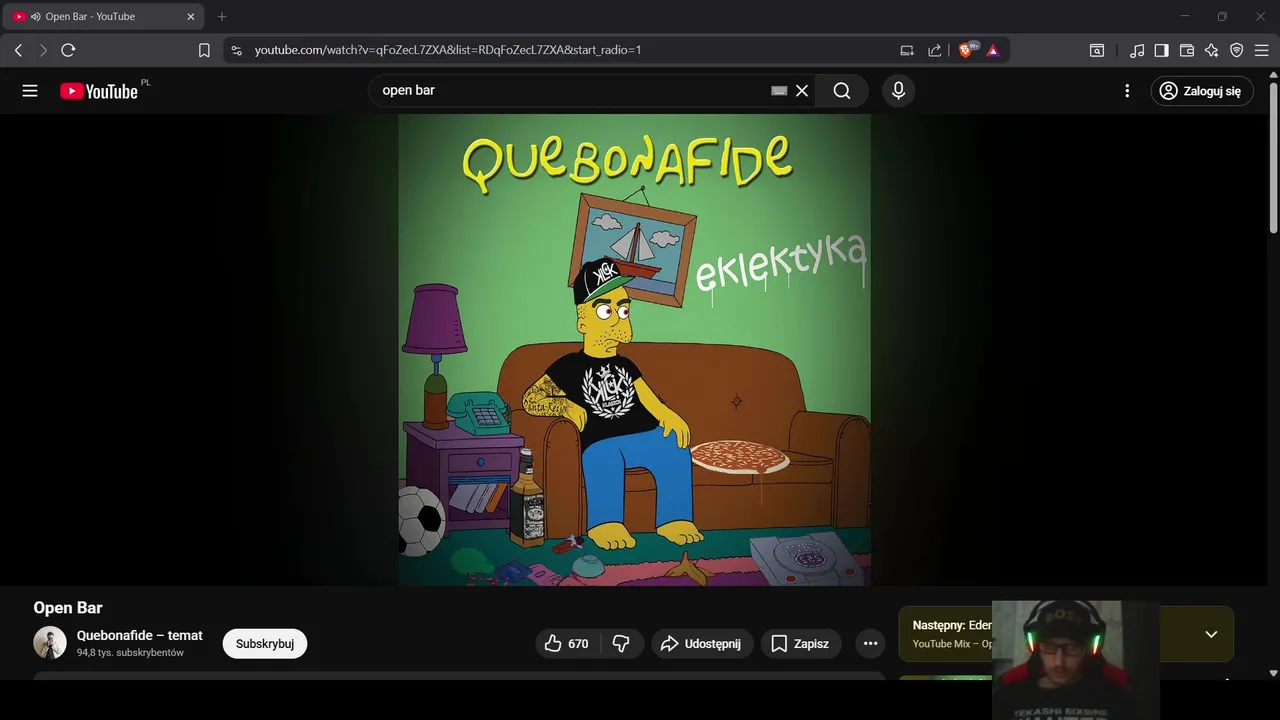View site information icon in the address bar
Viewport: 1280px width, 720px height.
coord(236,50)
